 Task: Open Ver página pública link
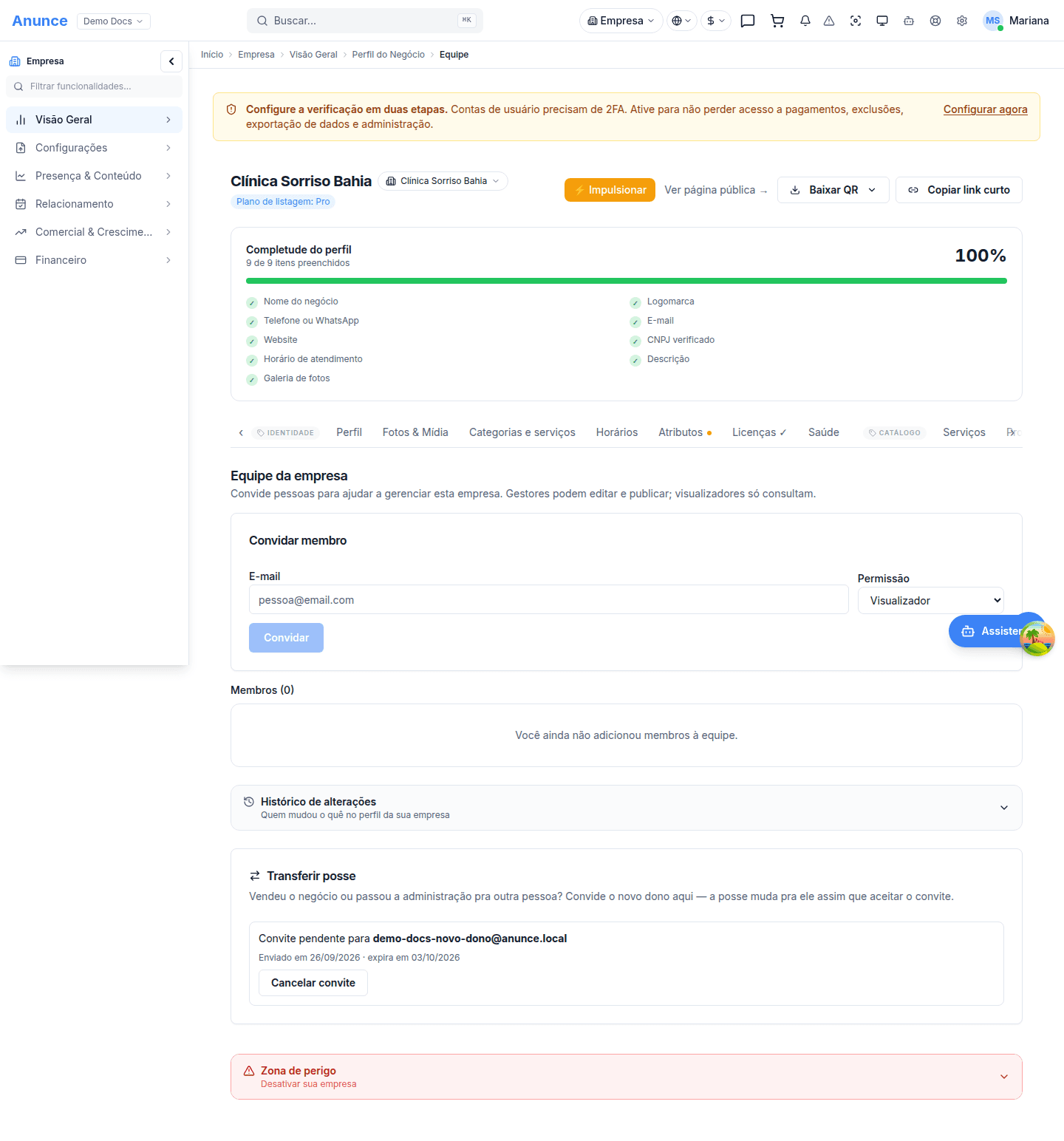[x=716, y=190]
